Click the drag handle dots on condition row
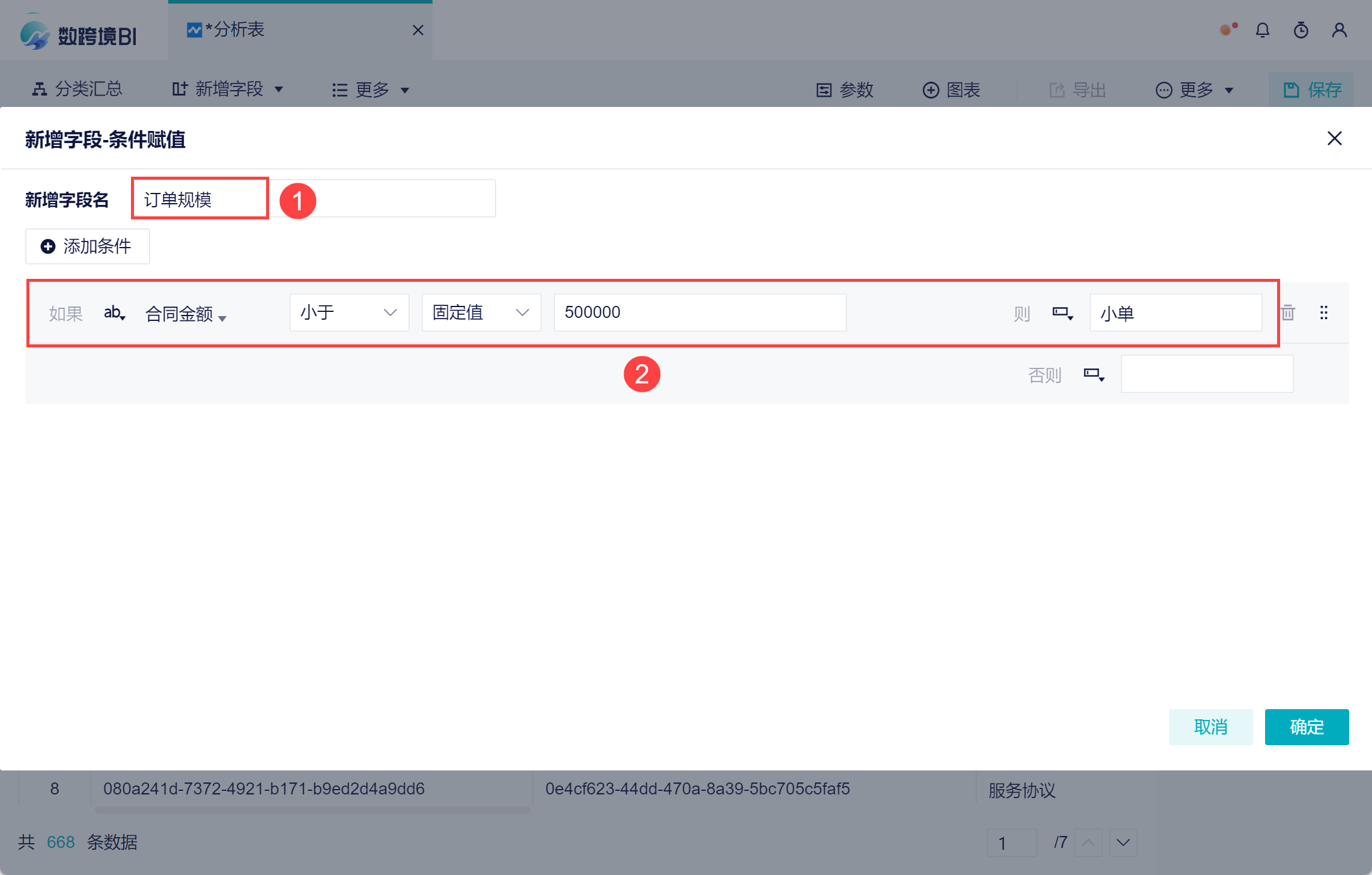 1324,312
